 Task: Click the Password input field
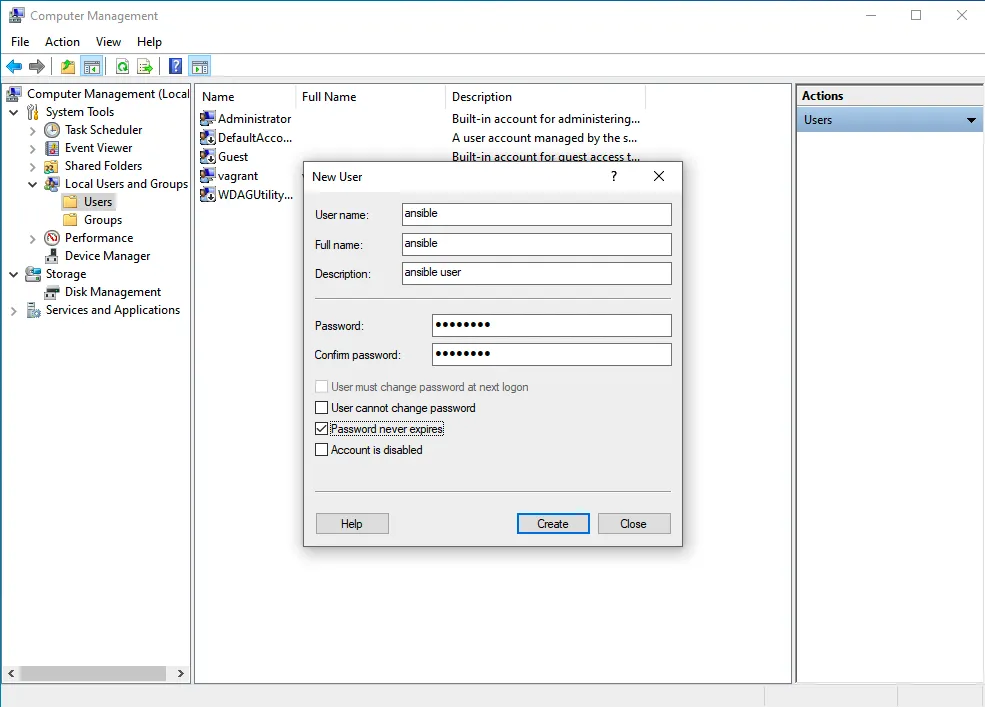point(552,325)
